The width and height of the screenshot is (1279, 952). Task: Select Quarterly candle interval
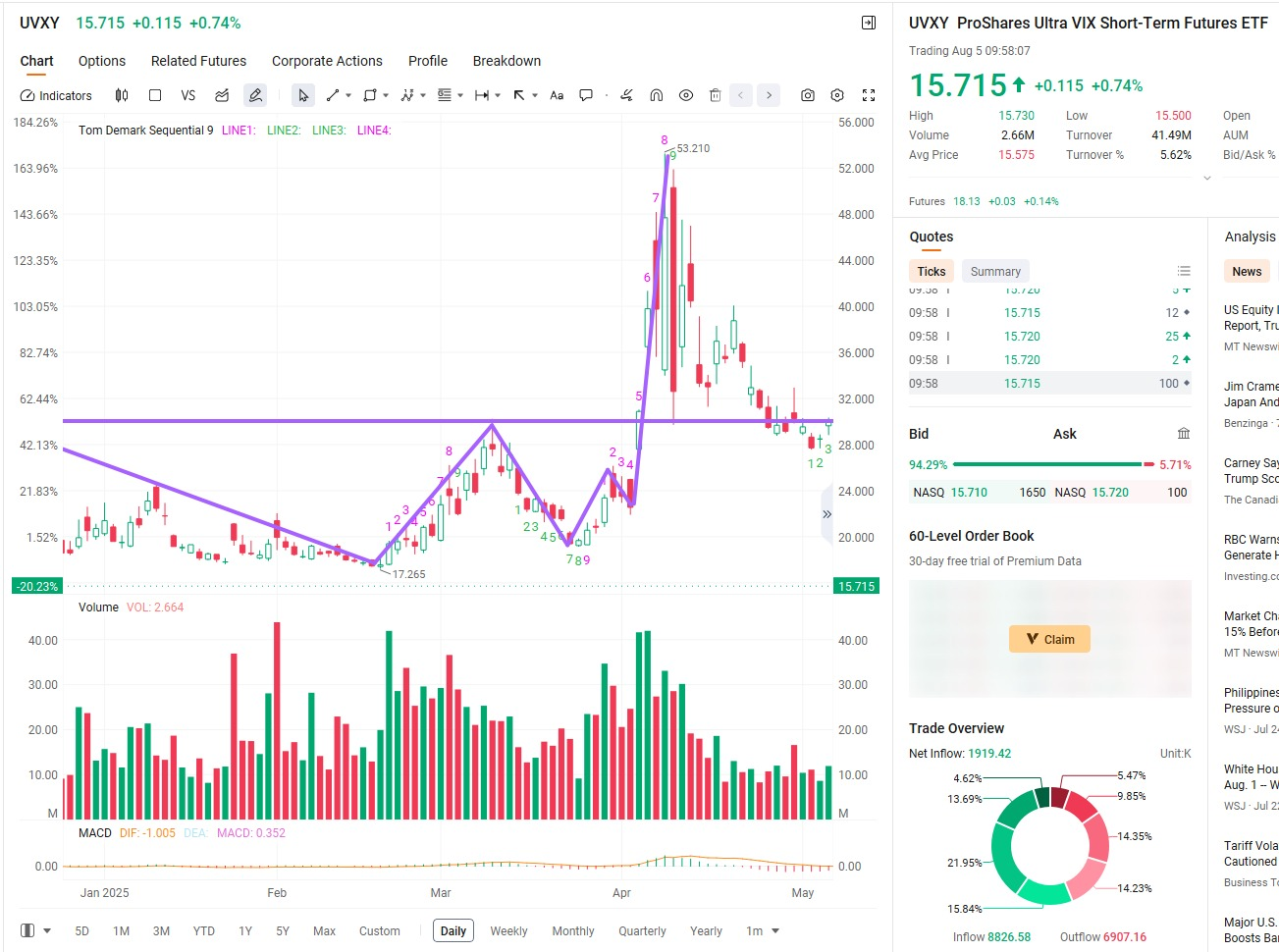coord(643,931)
